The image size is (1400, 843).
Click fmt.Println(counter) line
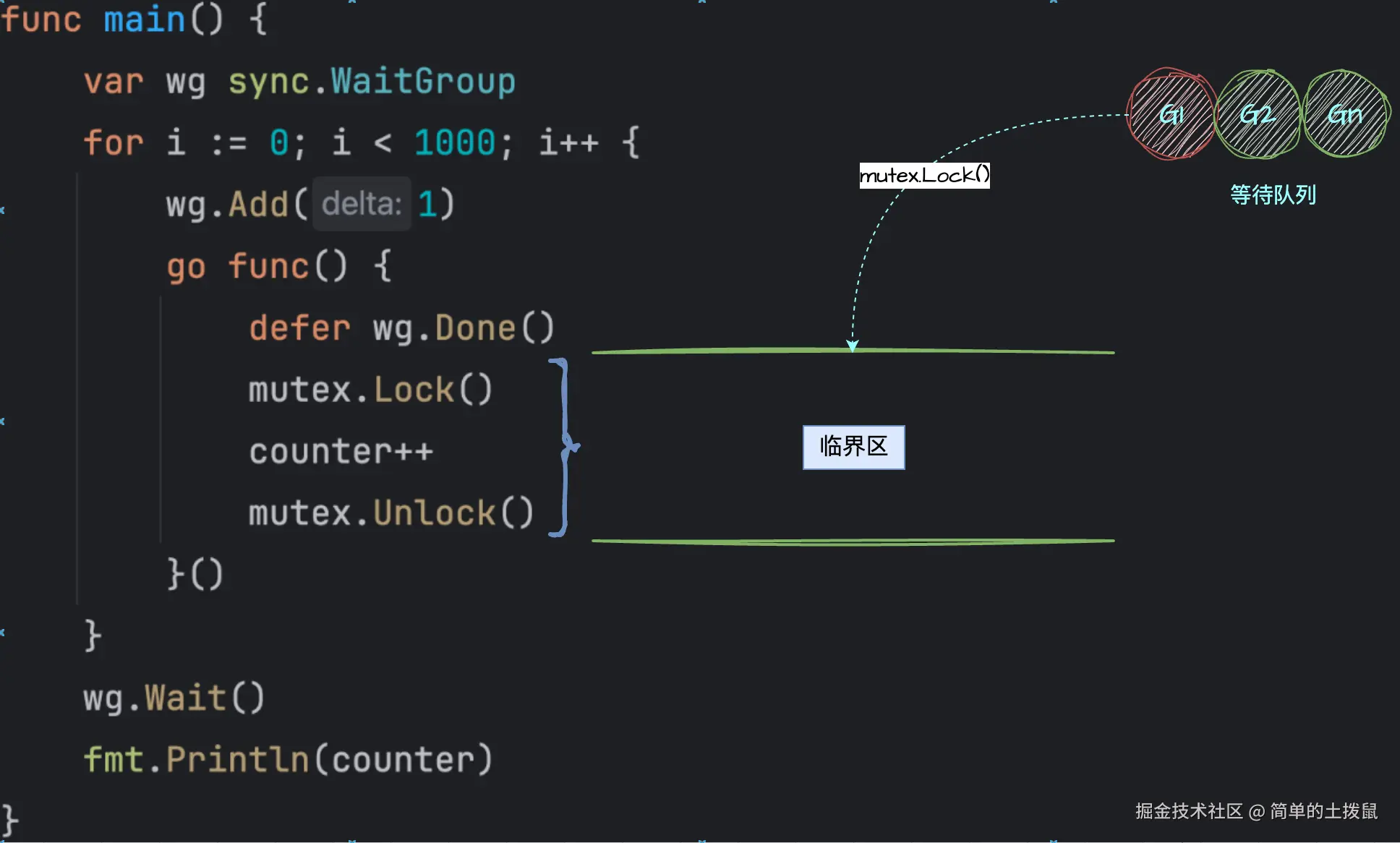(288, 760)
